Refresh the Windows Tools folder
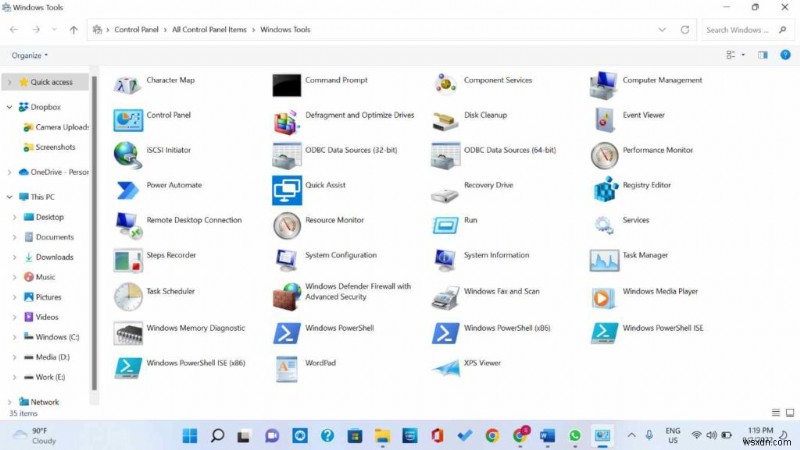Viewport: 800px width, 450px height. pyautogui.click(x=685, y=30)
